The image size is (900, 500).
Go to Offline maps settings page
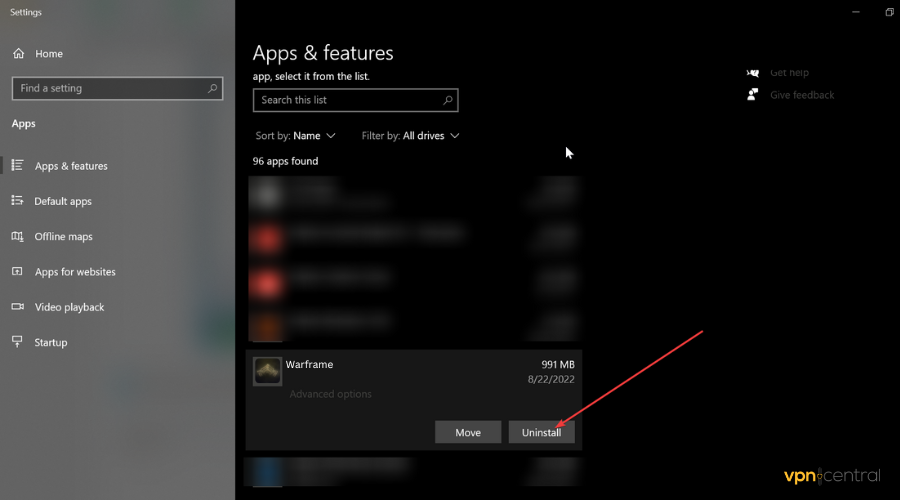click(x=64, y=237)
